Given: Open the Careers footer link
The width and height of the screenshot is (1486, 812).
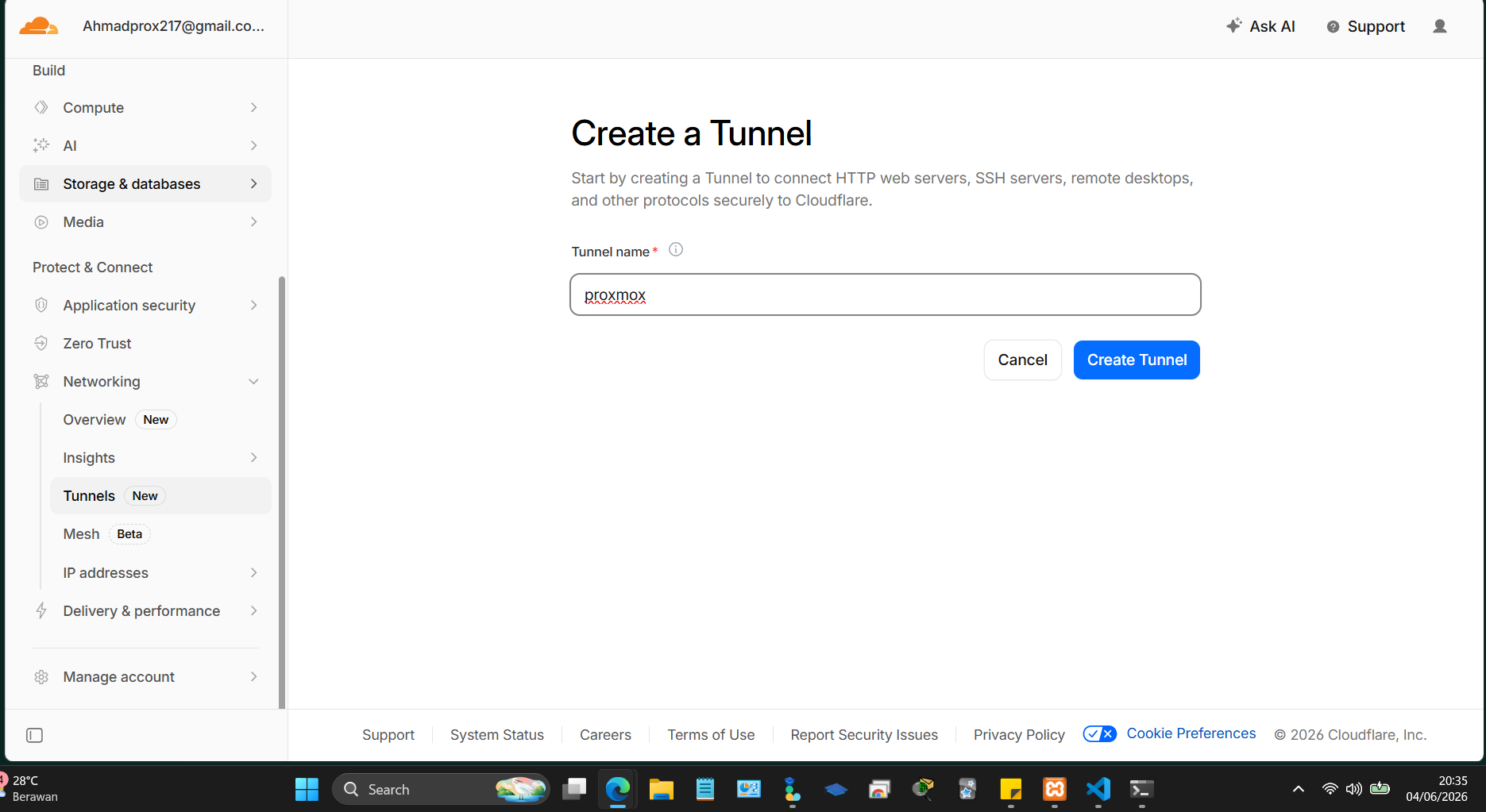Looking at the screenshot, I should pyautogui.click(x=605, y=735).
